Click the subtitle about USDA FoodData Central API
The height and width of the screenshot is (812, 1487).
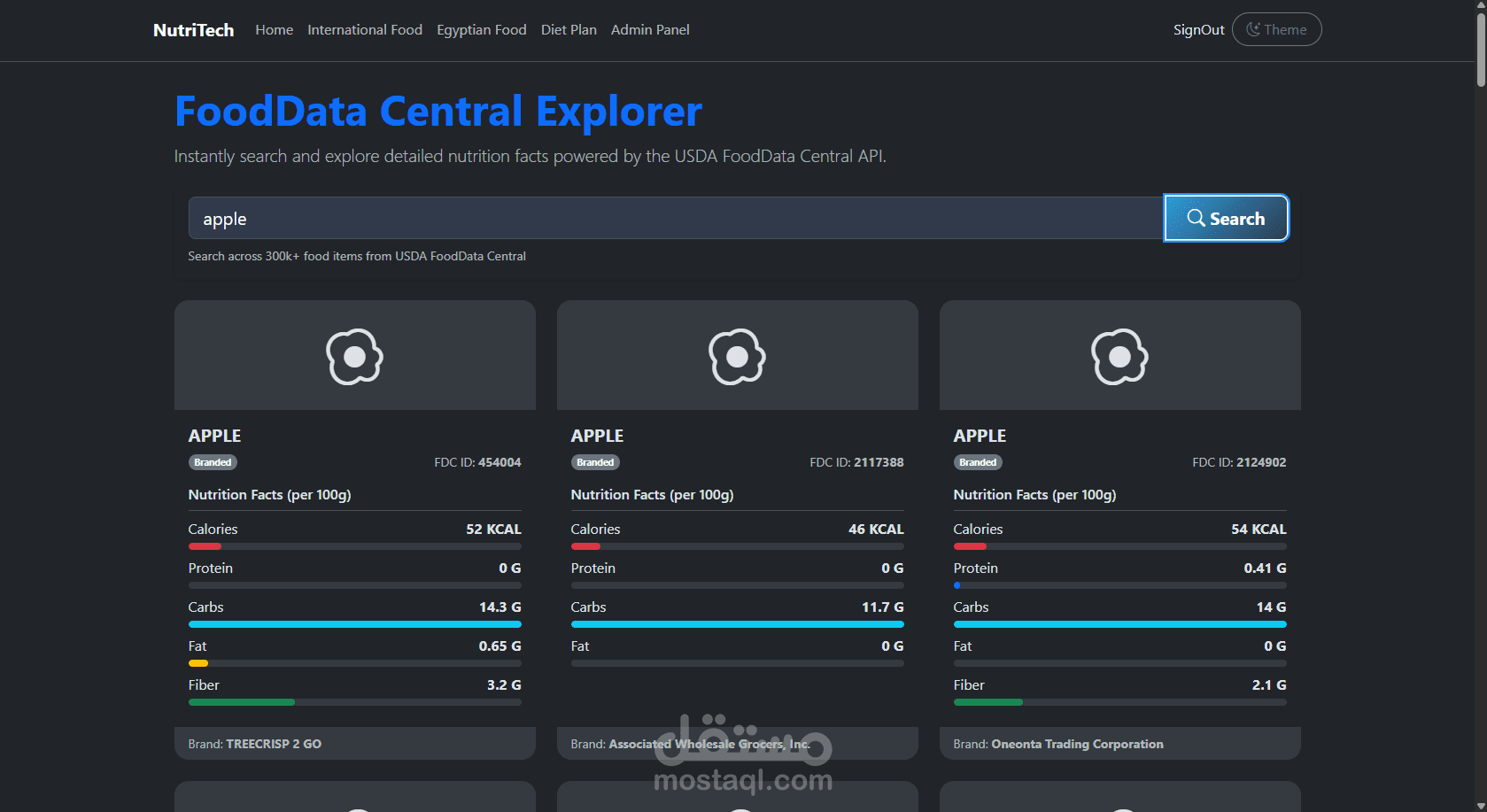pyautogui.click(x=530, y=156)
